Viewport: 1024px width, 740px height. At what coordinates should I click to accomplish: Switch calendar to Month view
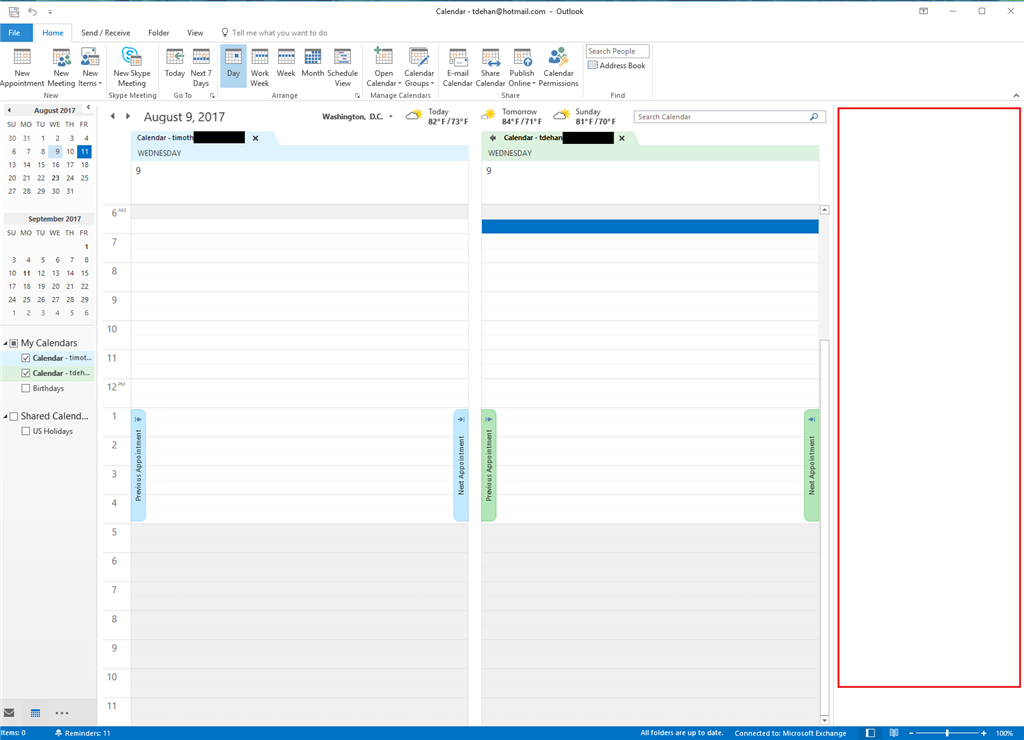(x=312, y=66)
